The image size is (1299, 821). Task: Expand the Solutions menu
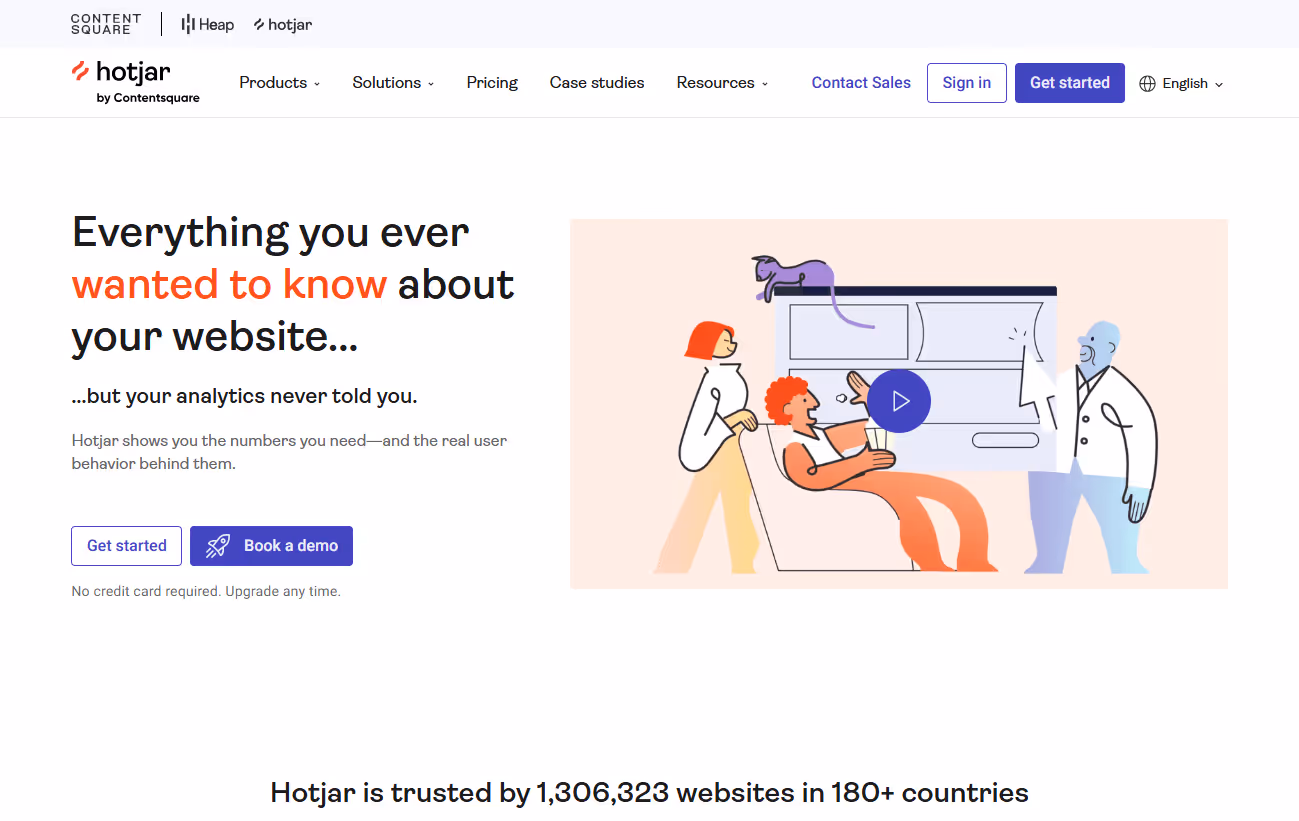pyautogui.click(x=393, y=83)
